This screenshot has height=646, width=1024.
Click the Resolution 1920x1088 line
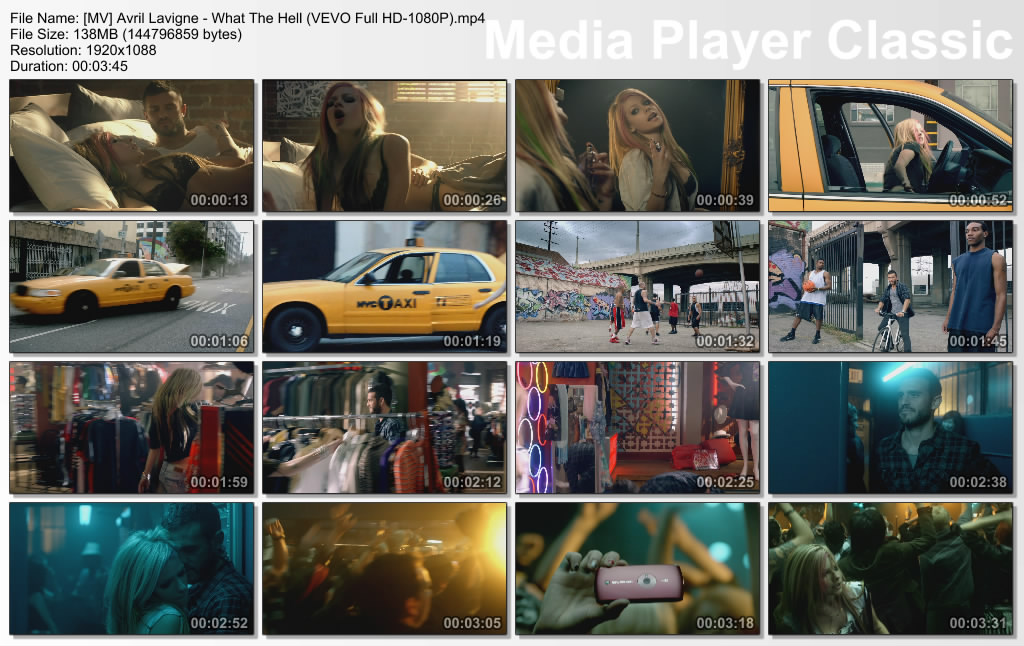(x=83, y=50)
